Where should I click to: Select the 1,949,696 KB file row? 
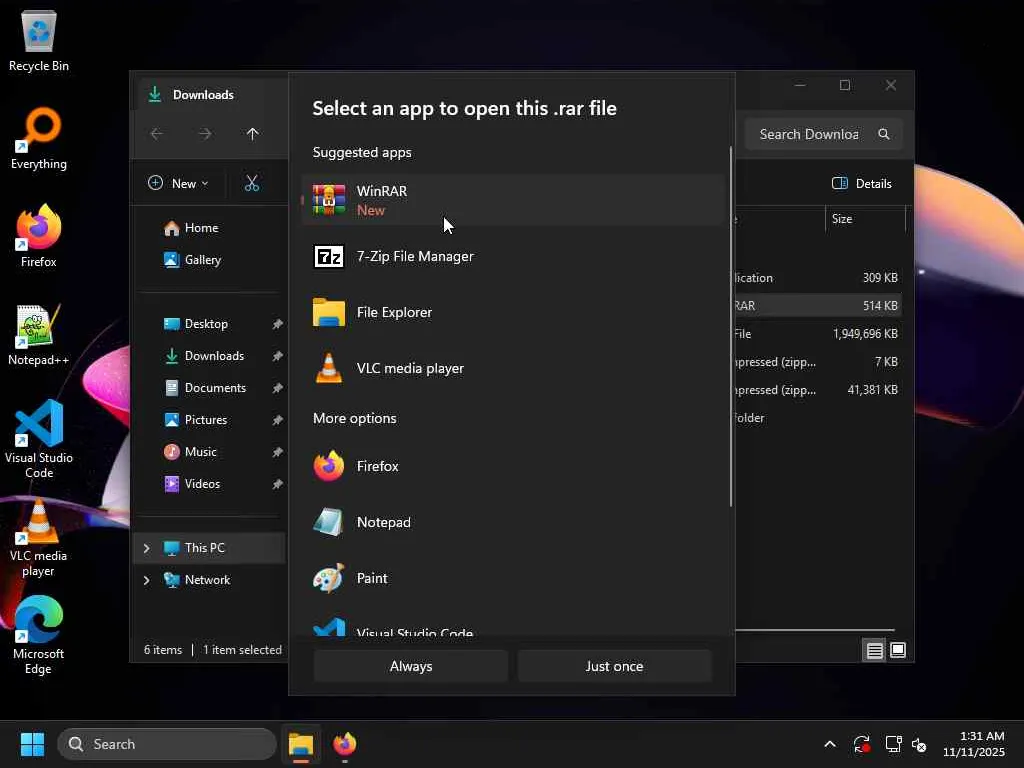click(x=818, y=334)
